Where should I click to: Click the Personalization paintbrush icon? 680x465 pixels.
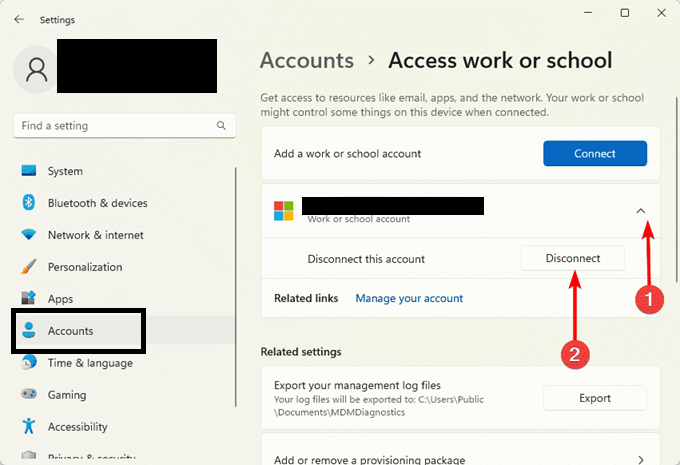coord(29,267)
